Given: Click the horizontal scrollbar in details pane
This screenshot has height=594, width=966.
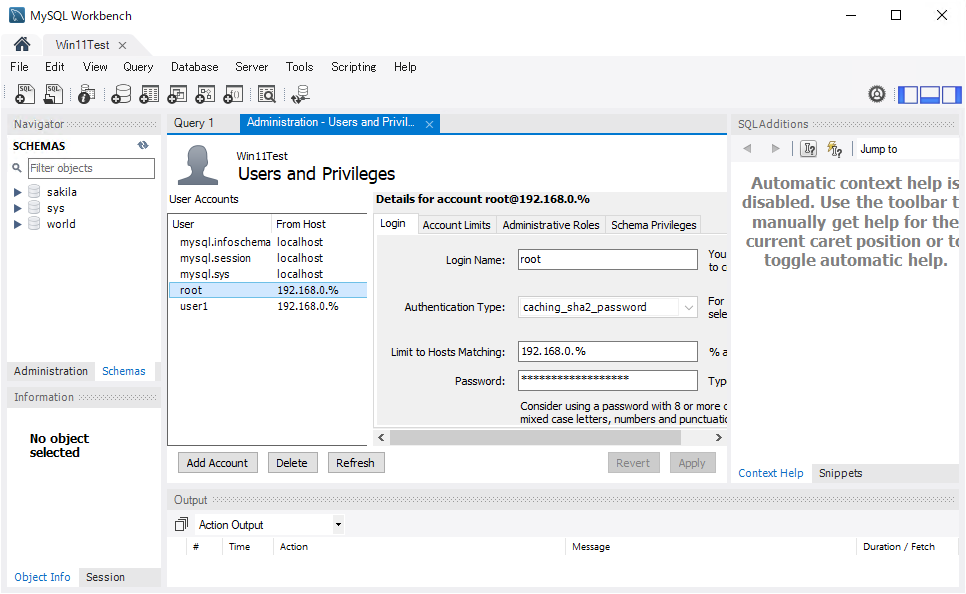Looking at the screenshot, I should [x=535, y=437].
